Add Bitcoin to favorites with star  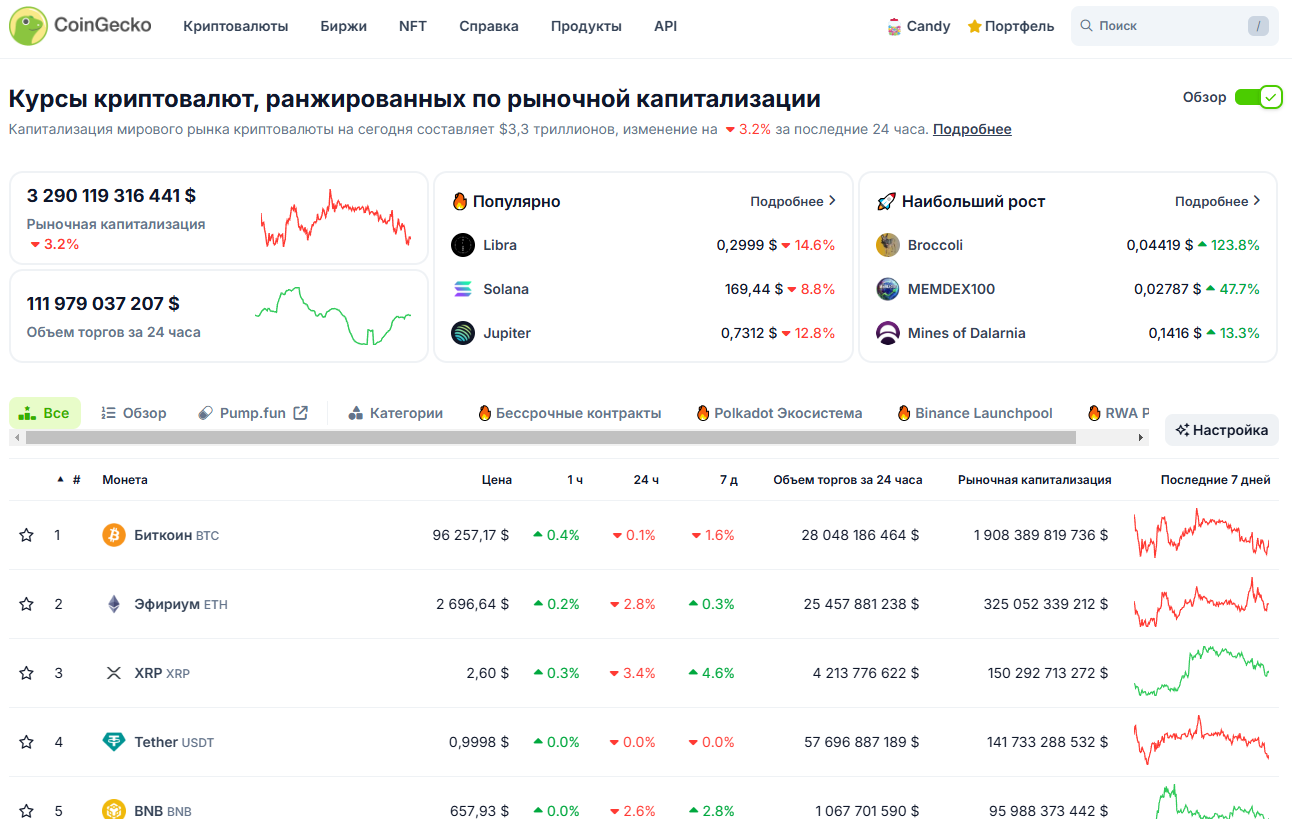[x=27, y=535]
